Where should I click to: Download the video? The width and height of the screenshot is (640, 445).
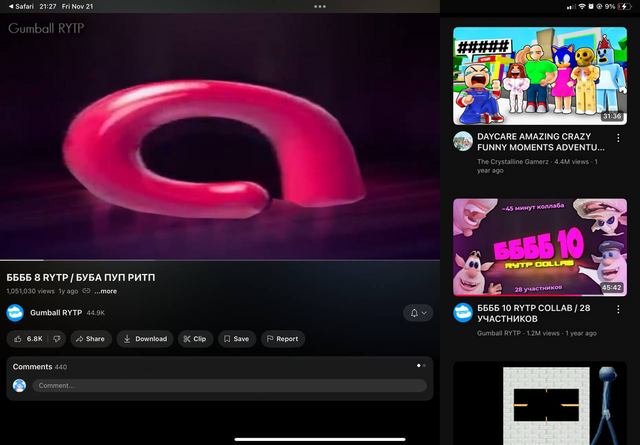(145, 339)
